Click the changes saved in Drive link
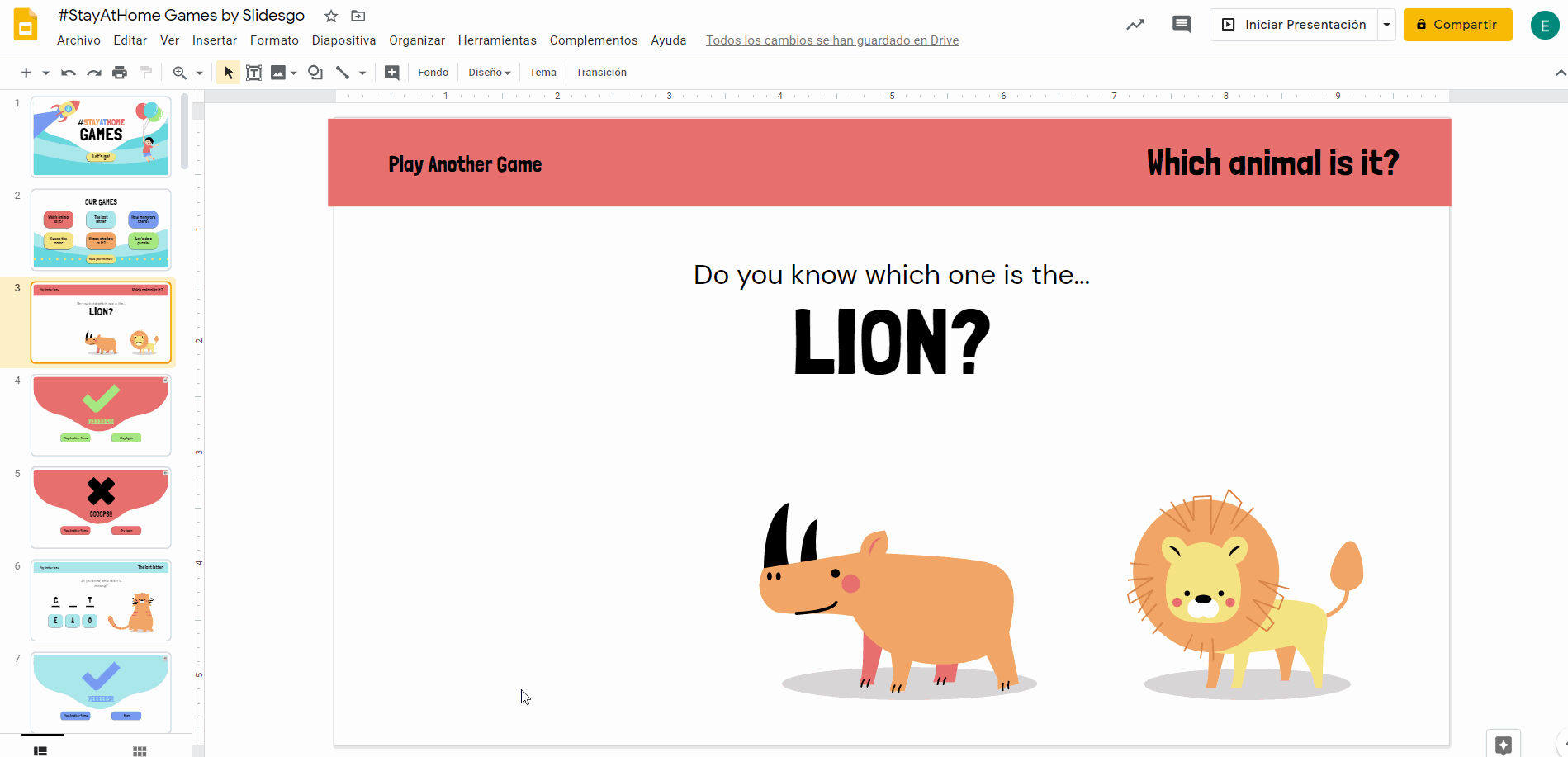This screenshot has height=757, width=1568. pos(832,40)
